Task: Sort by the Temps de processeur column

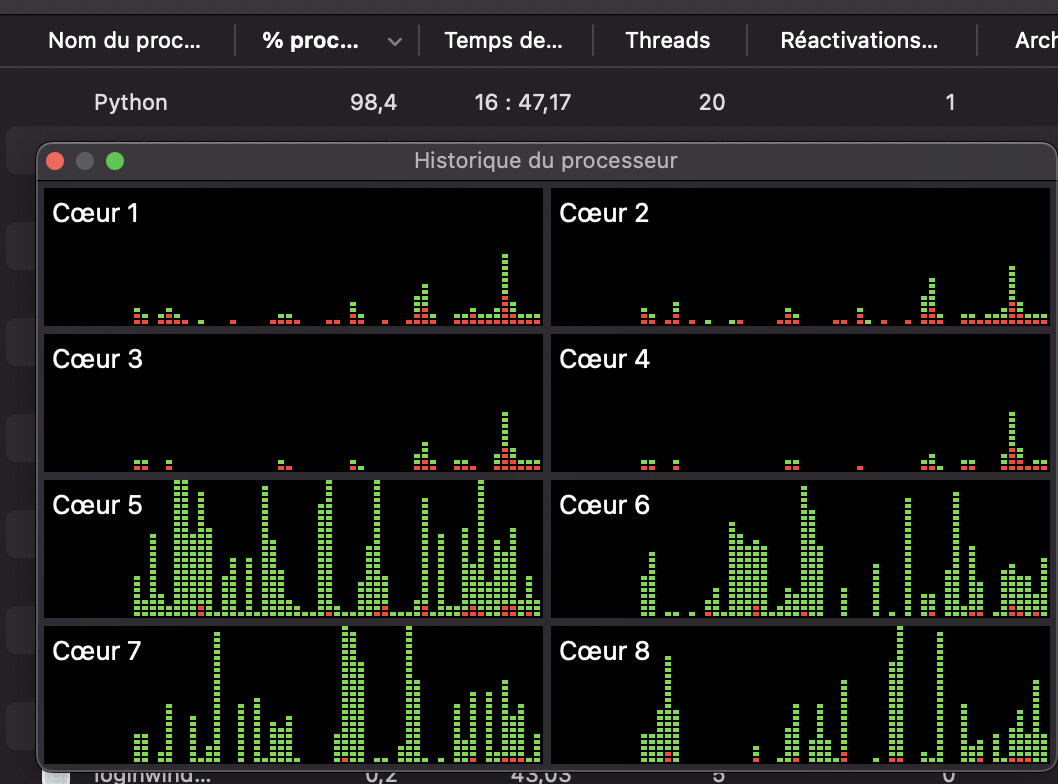Action: coord(503,40)
